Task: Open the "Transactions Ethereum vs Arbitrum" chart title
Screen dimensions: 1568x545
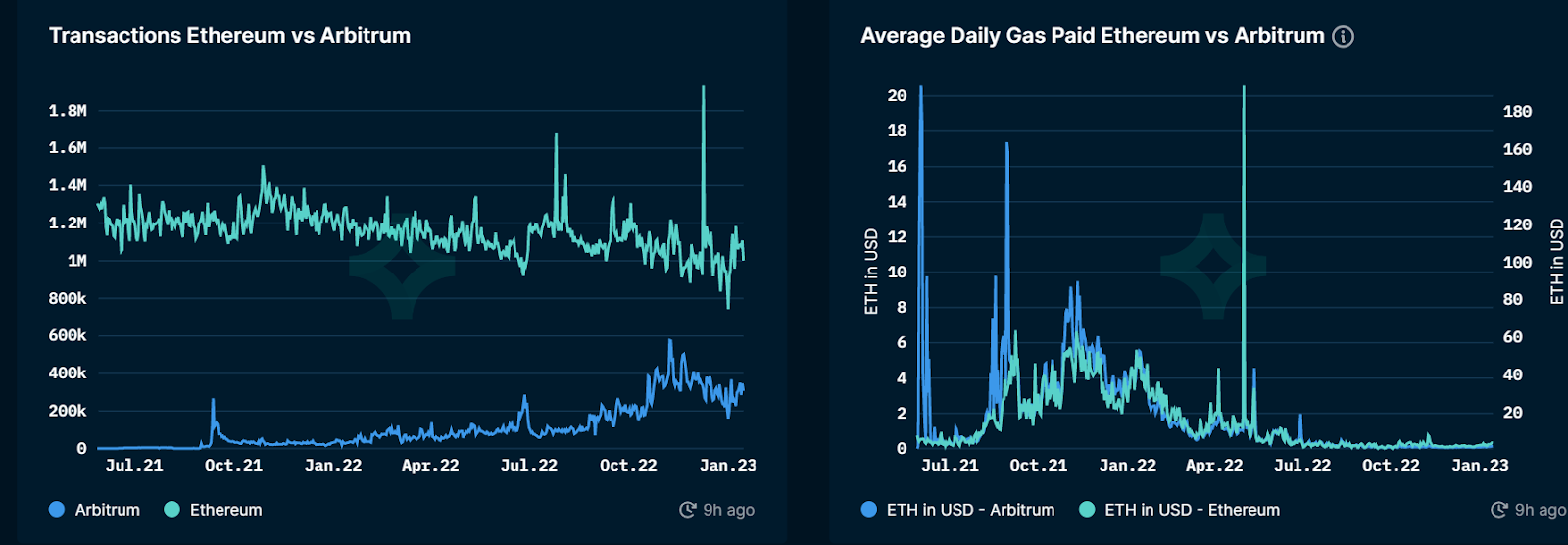Action: coord(229,36)
